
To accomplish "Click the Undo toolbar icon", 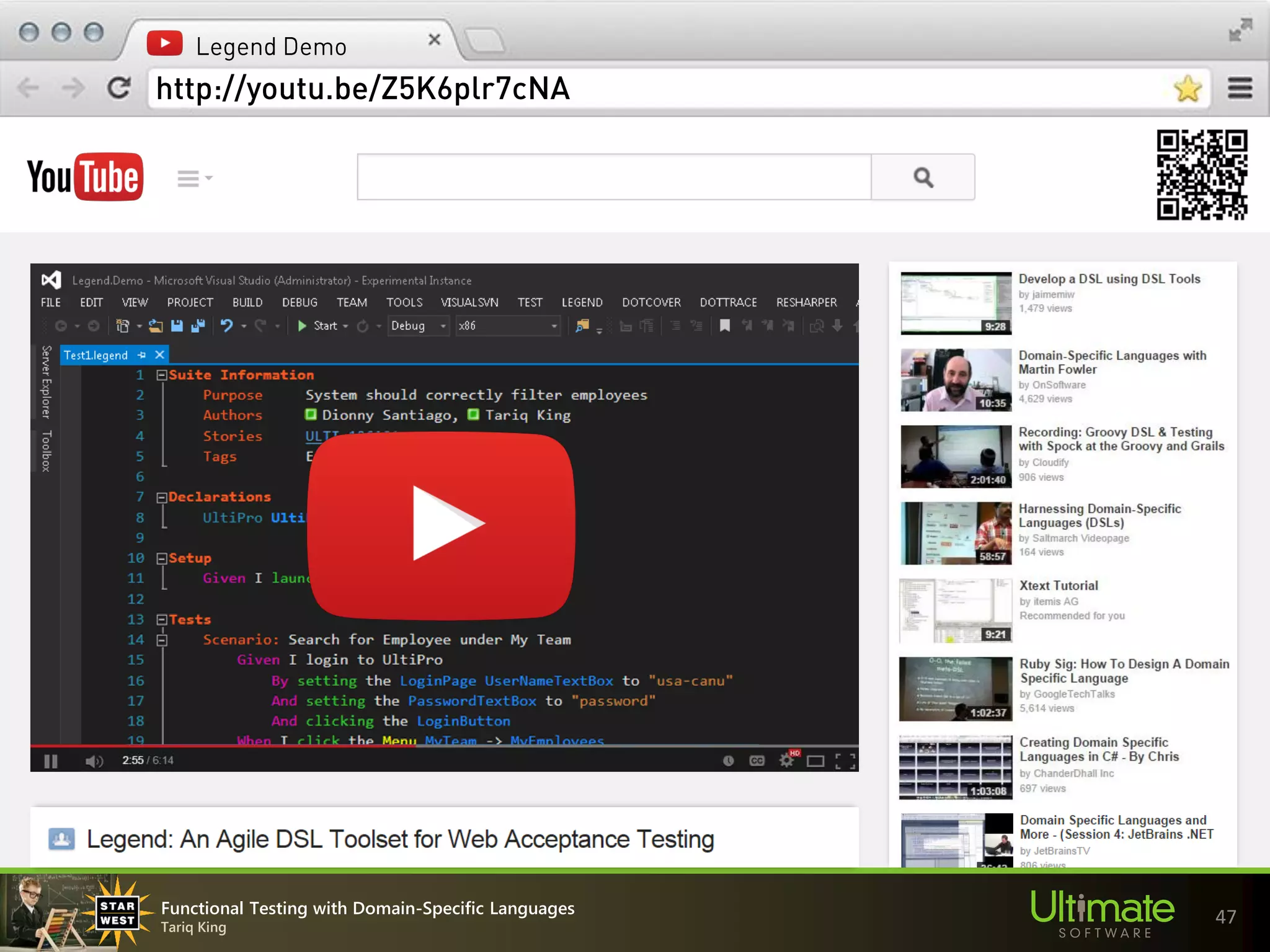I will click(x=226, y=326).
